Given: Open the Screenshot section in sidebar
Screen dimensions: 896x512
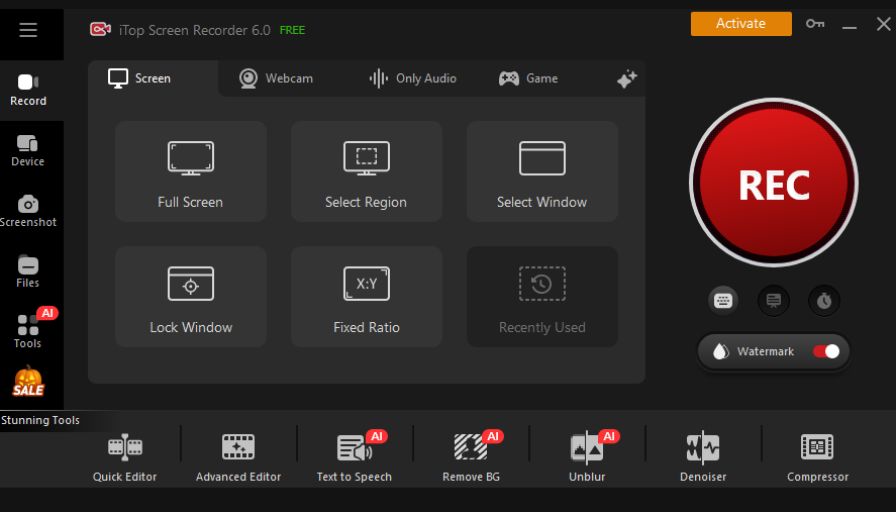Looking at the screenshot, I should [x=28, y=211].
